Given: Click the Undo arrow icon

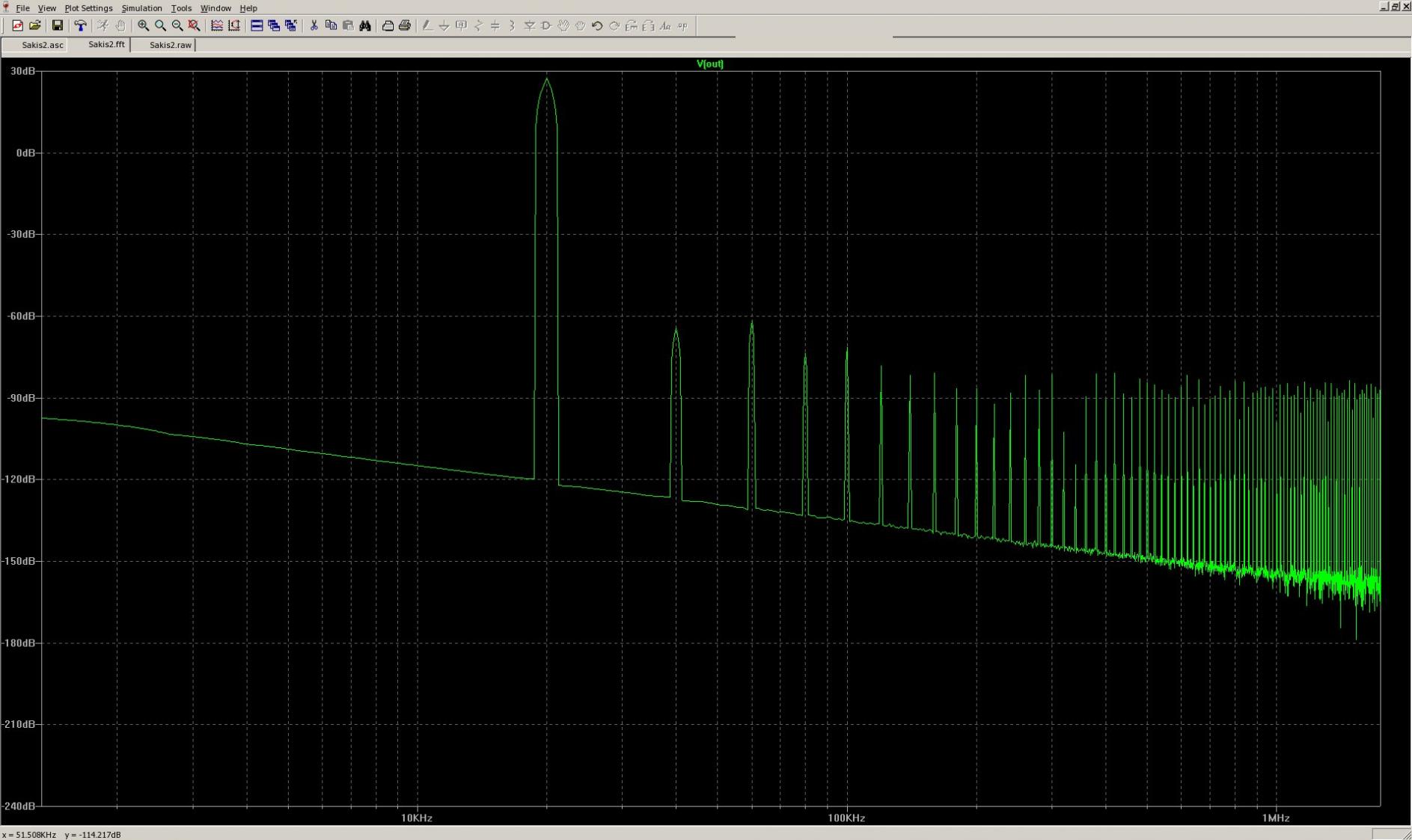Looking at the screenshot, I should coord(597,26).
